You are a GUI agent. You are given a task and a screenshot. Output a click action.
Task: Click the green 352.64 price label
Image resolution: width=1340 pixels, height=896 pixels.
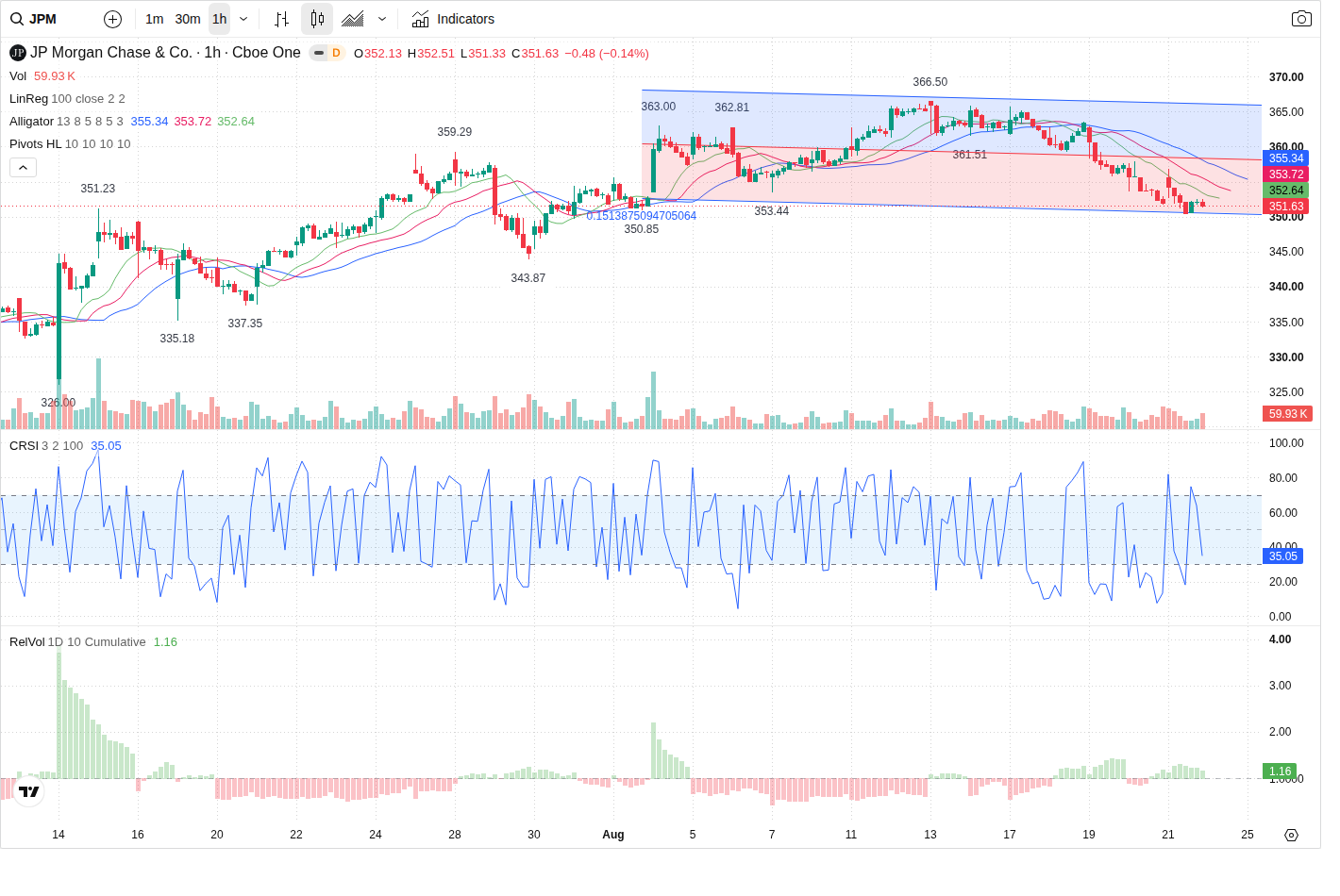[1285, 191]
